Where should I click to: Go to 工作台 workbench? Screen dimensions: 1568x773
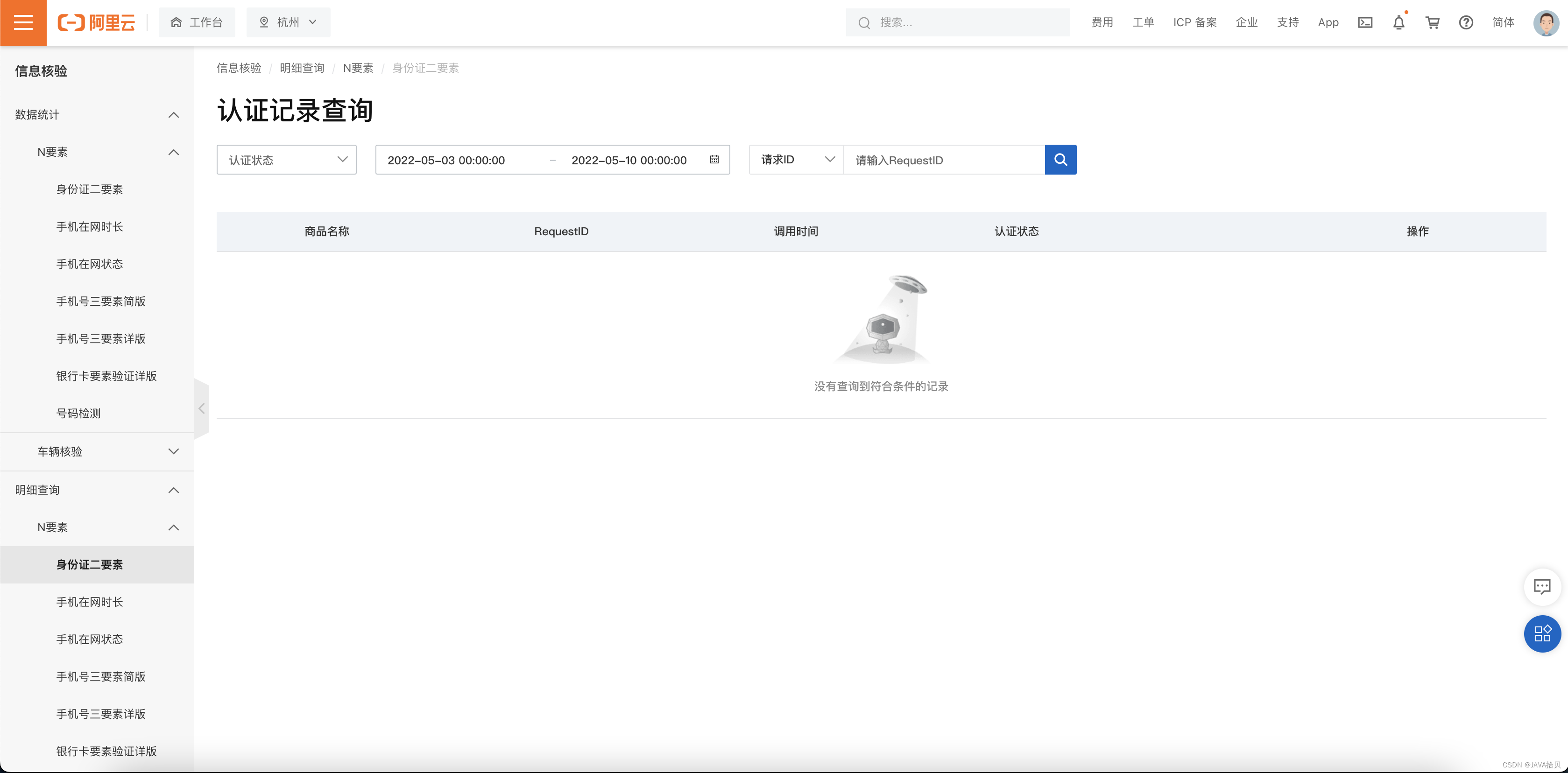point(197,22)
